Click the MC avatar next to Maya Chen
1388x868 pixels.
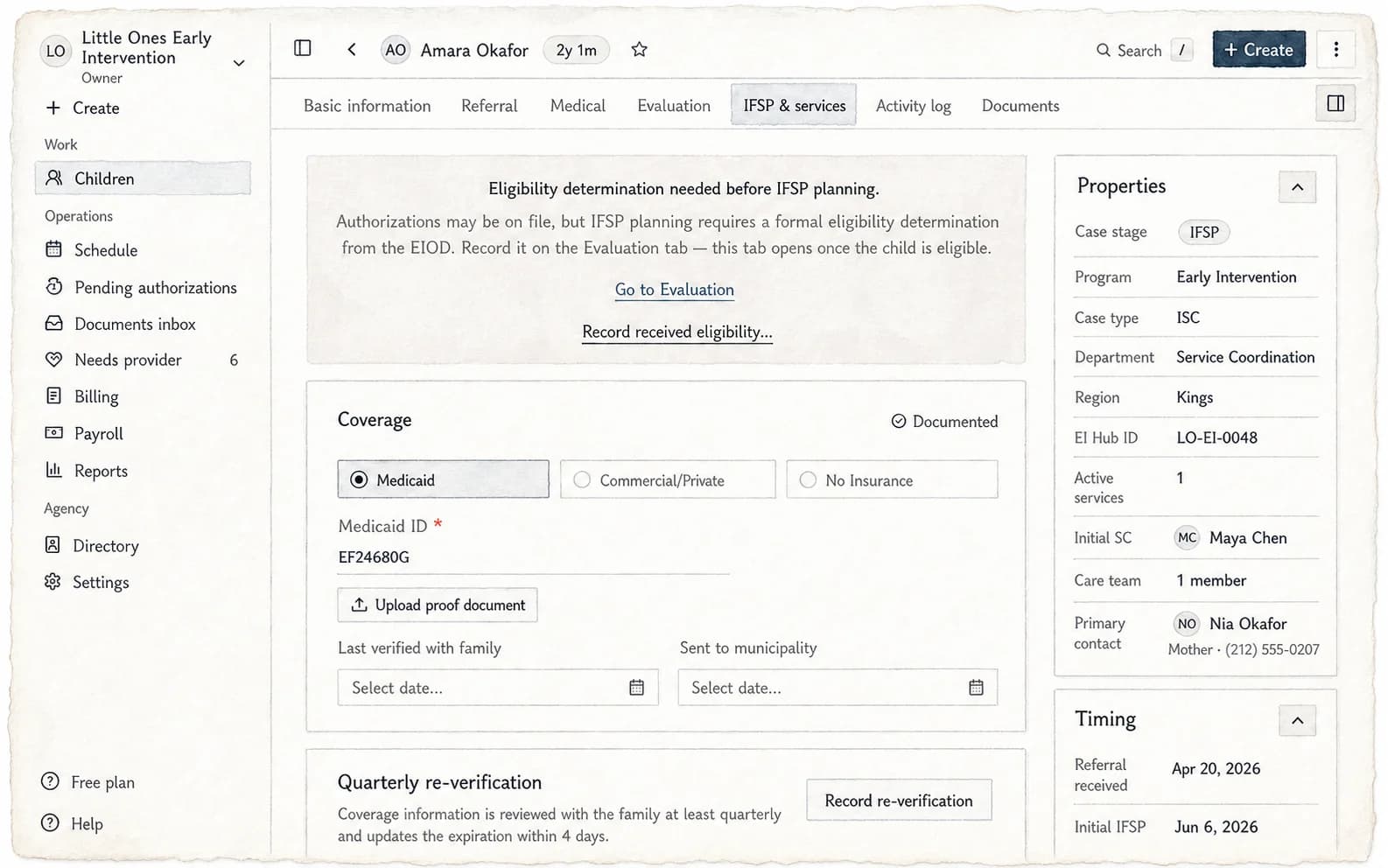1187,538
